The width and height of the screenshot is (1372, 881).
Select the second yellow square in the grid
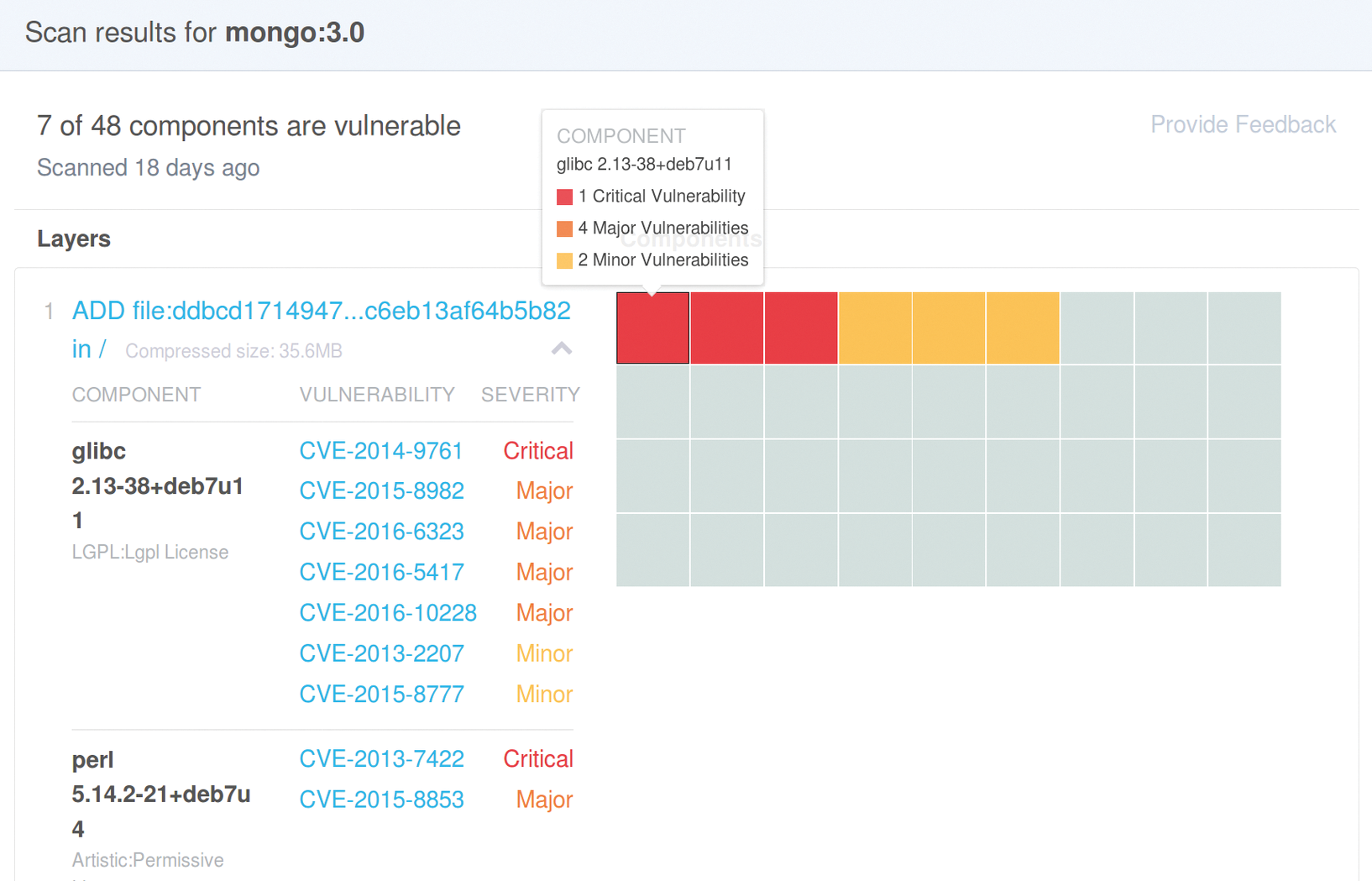coord(948,328)
